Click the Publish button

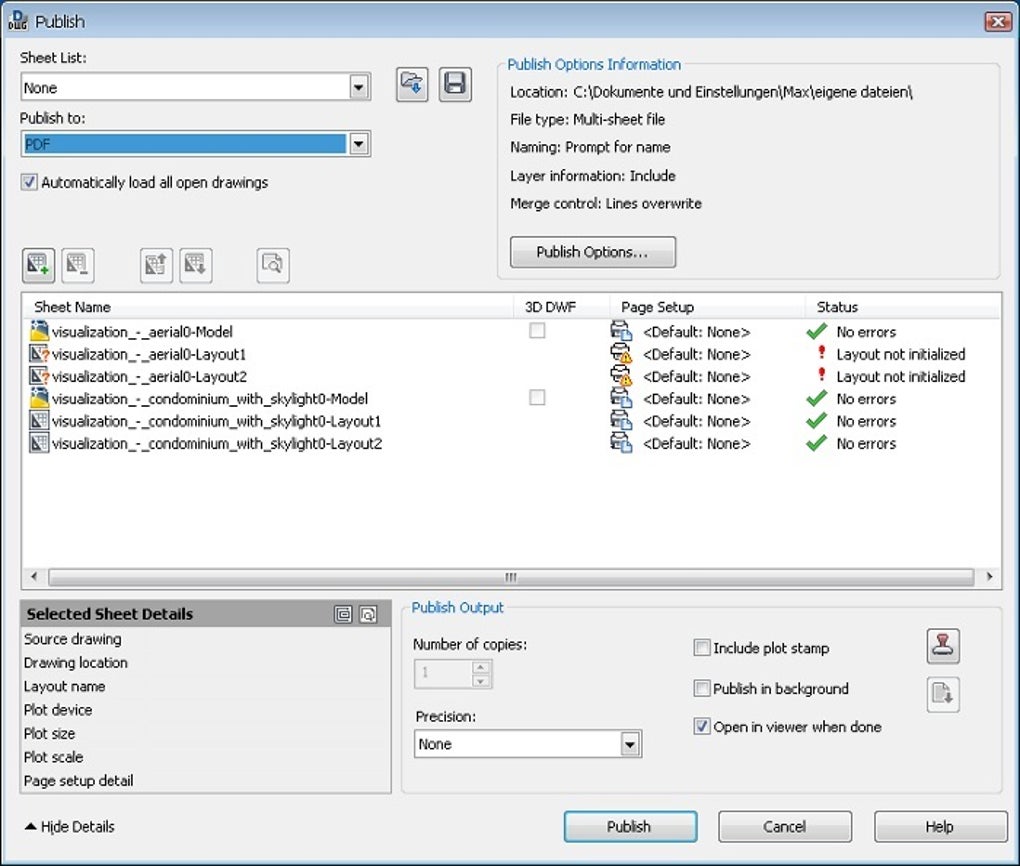click(630, 826)
